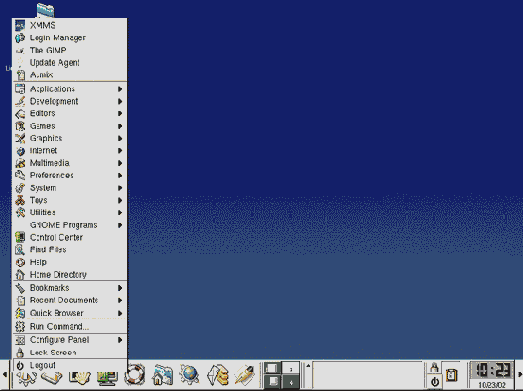Launch the pen and paper icon on the panel
This screenshot has width=523, height=391.
[x=244, y=375]
